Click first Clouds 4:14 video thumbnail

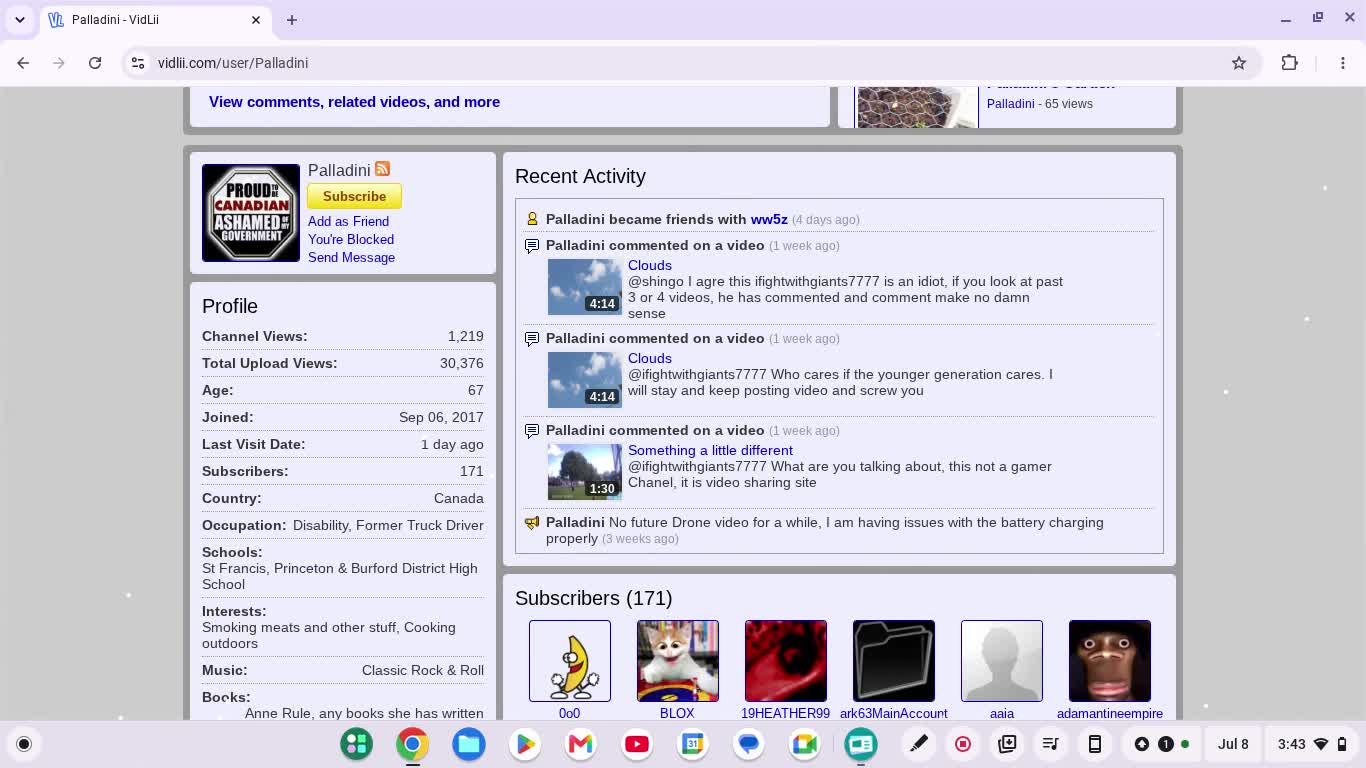pyautogui.click(x=585, y=287)
